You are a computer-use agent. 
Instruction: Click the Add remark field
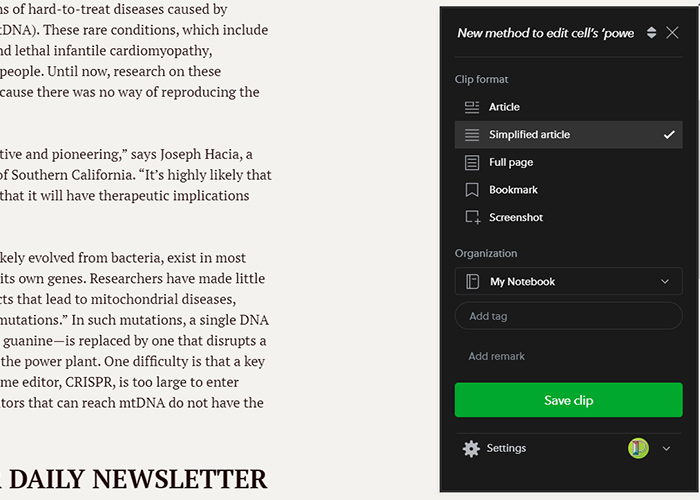point(568,356)
